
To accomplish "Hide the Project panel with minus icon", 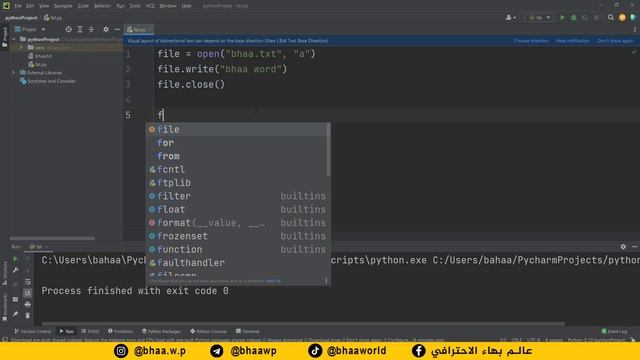I will 117,29.
